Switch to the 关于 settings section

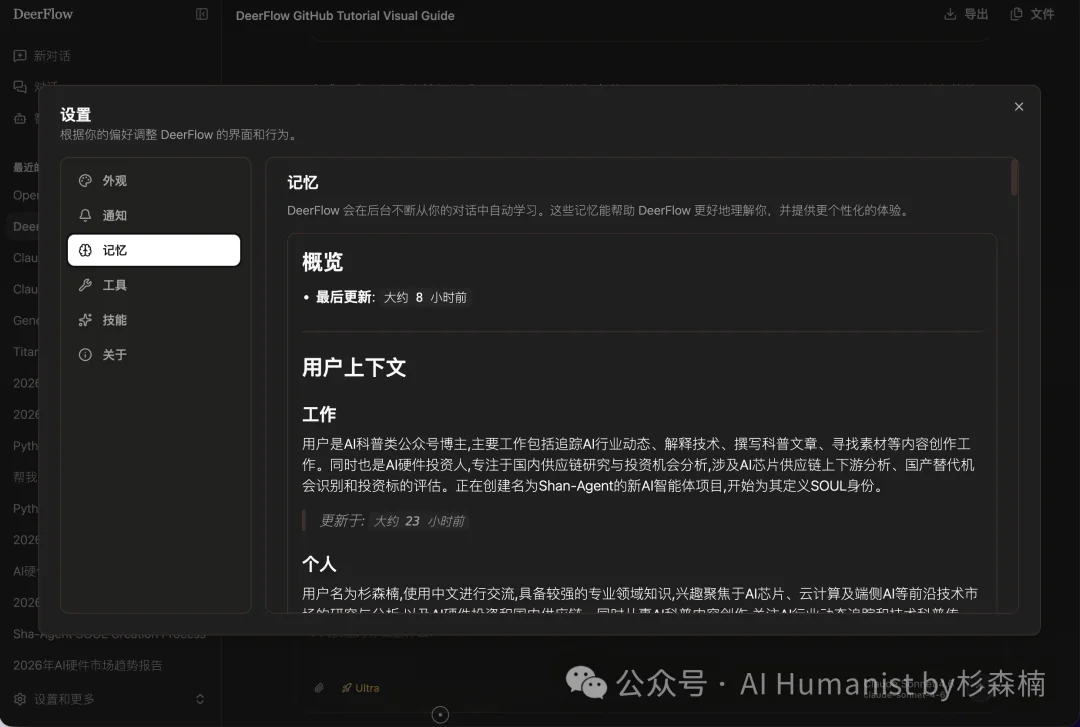[86, 353]
